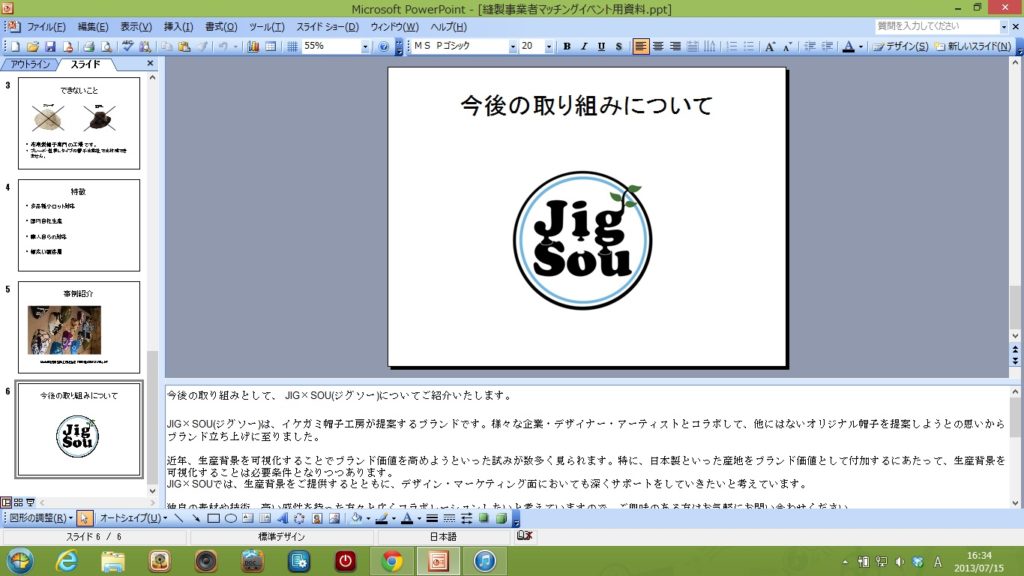Run the spelling check tool
This screenshot has width=1024, height=576.
[x=127, y=47]
